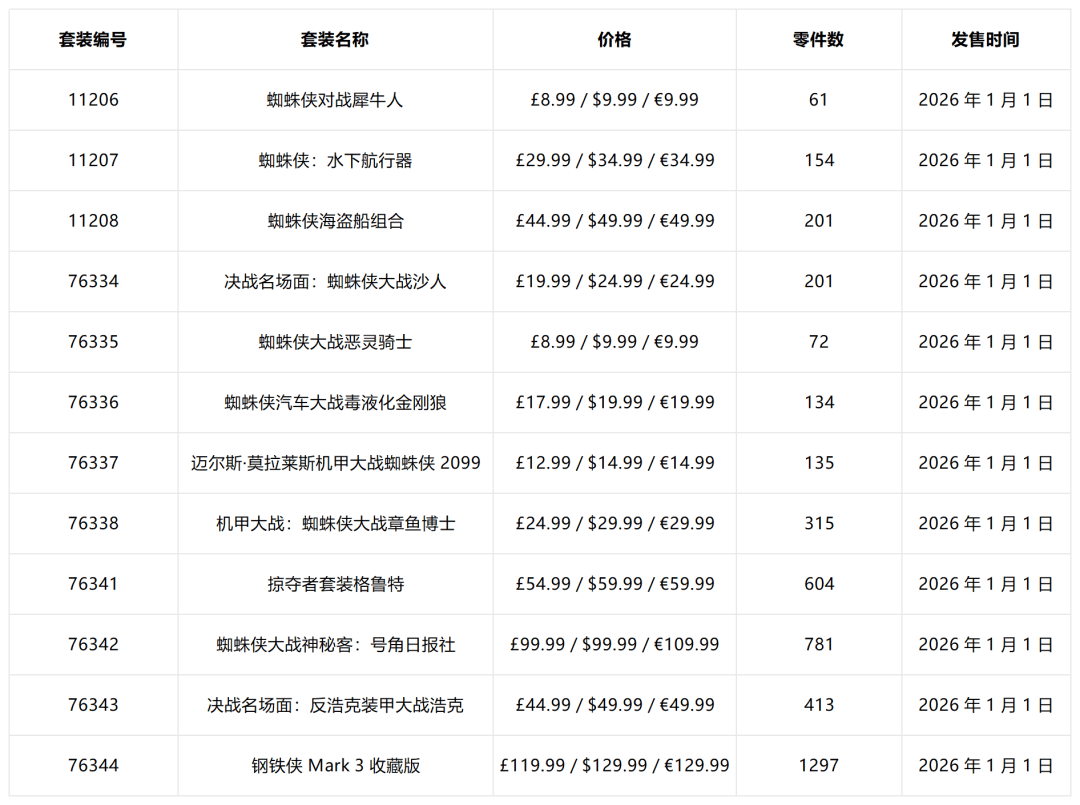Click the release date for set 76344

click(985, 766)
